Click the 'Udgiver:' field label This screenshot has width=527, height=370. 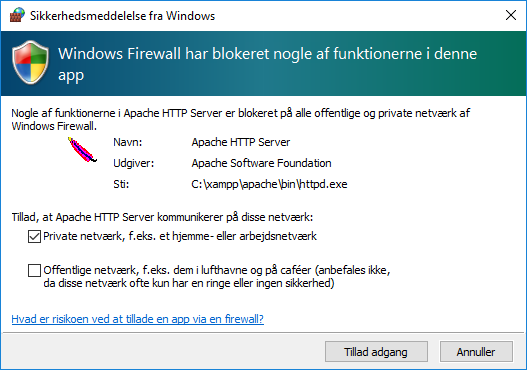pyautogui.click(x=133, y=163)
